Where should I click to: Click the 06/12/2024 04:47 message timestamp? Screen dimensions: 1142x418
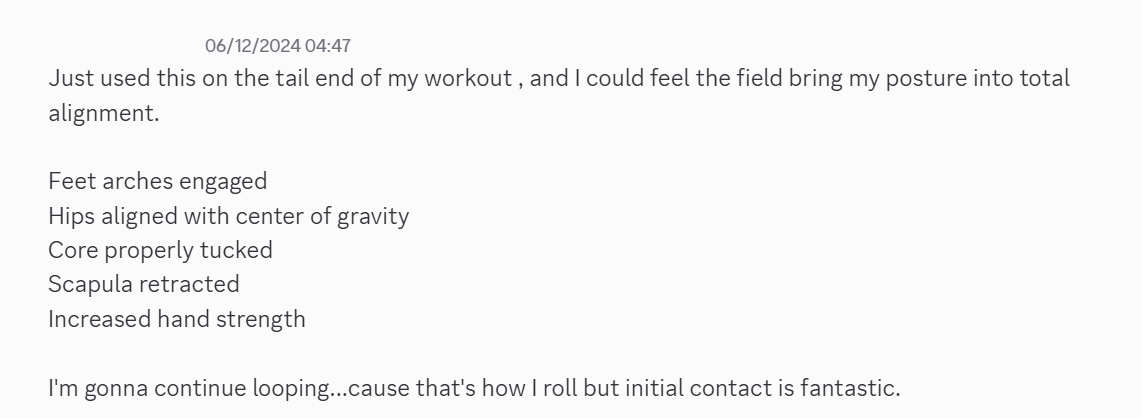(x=277, y=46)
